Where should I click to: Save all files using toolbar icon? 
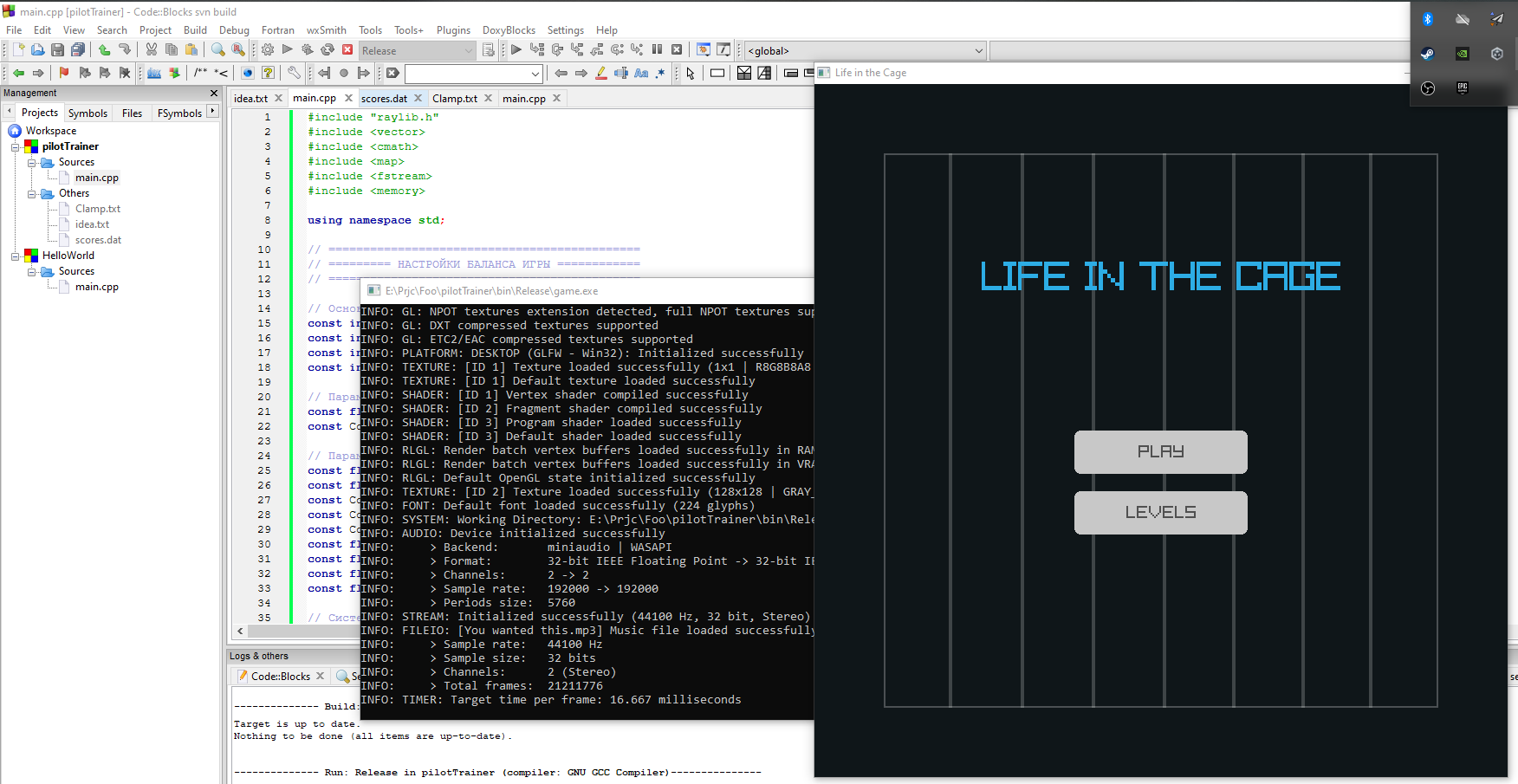[78, 50]
